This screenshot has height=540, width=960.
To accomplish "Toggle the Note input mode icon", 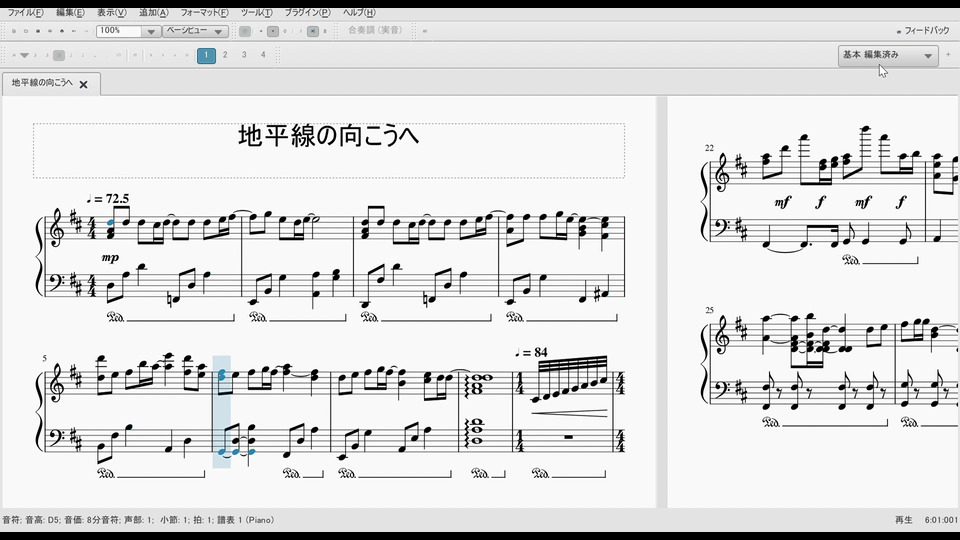I will pos(13,55).
